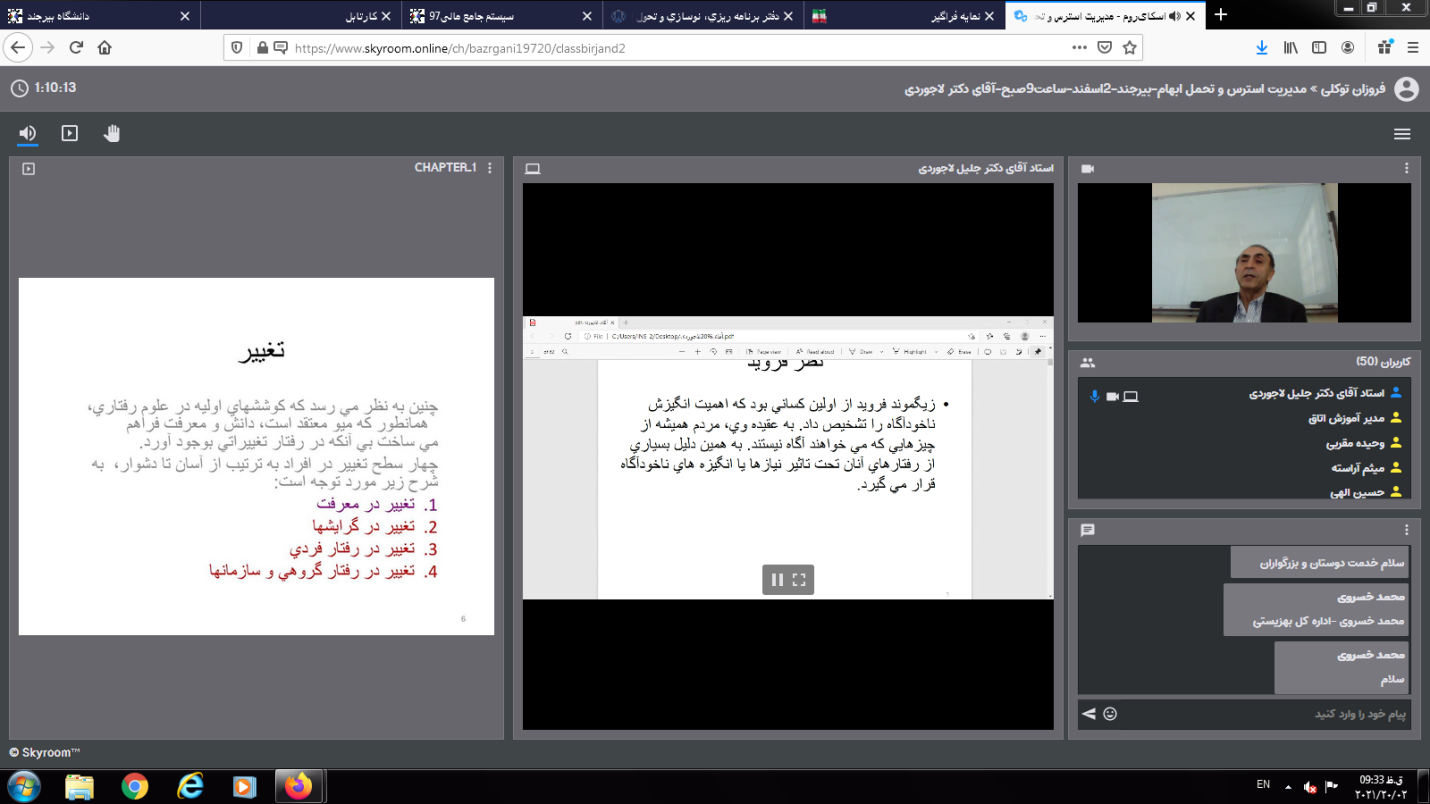Open CHAPTER_1 panel options menu
The image size is (1430, 804).
pos(490,169)
